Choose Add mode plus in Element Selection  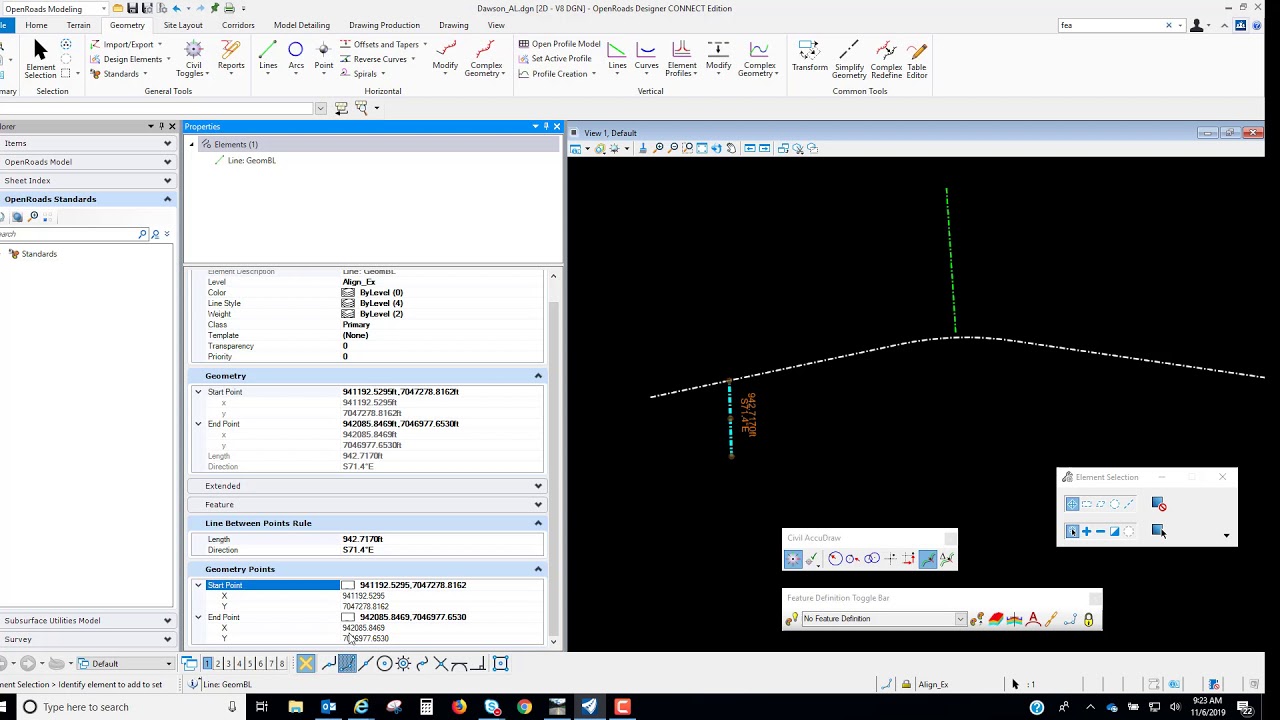[1086, 531]
